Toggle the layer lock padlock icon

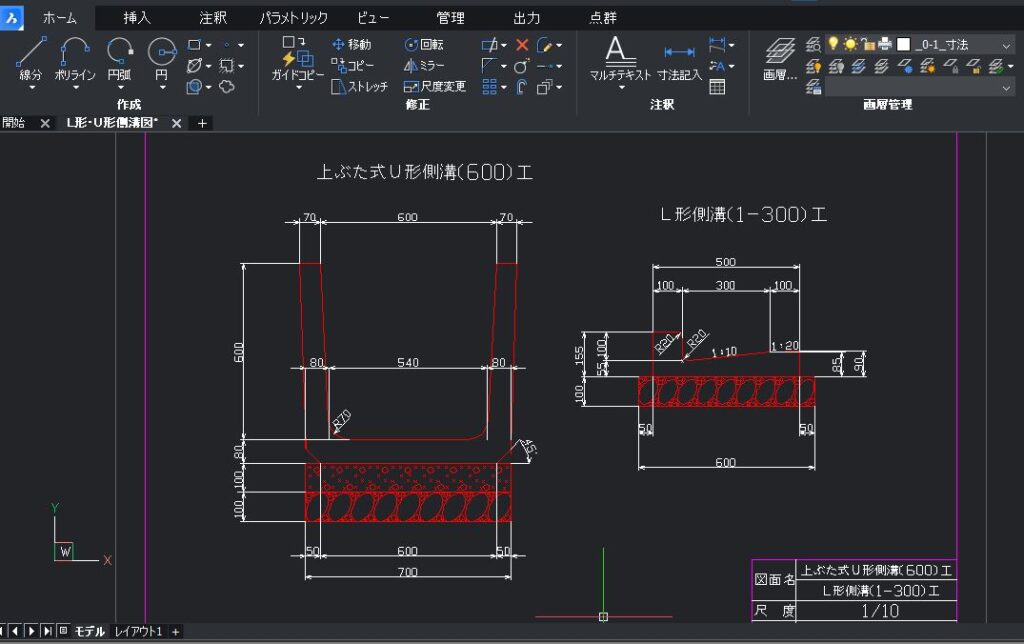tap(868, 44)
